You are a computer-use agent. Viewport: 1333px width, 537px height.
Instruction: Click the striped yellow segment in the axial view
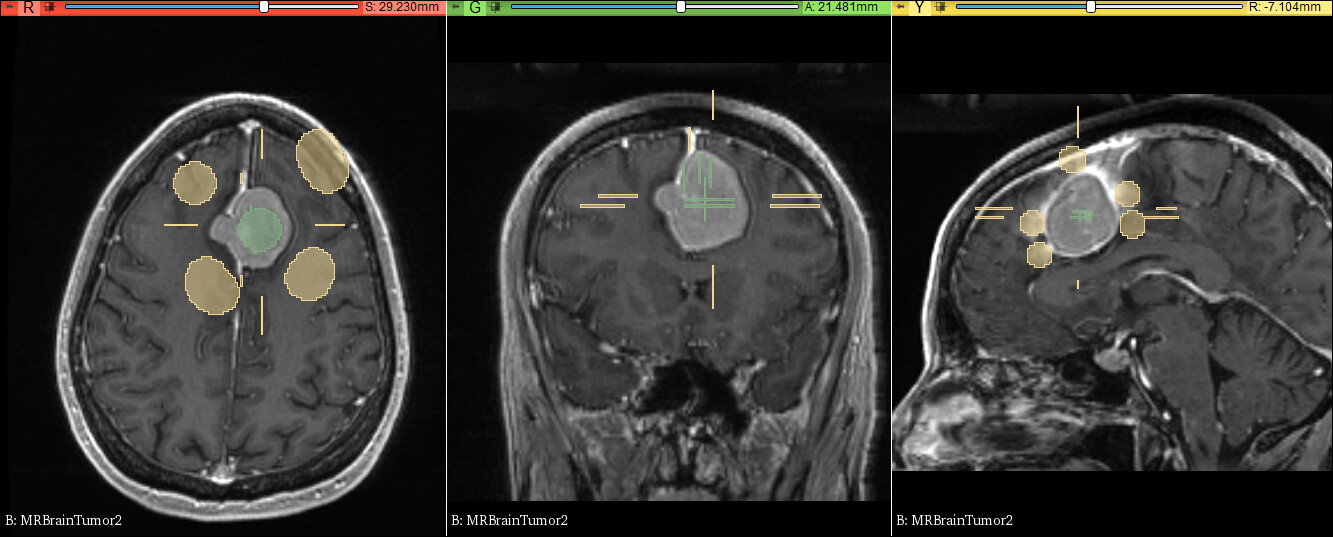click(x=323, y=160)
